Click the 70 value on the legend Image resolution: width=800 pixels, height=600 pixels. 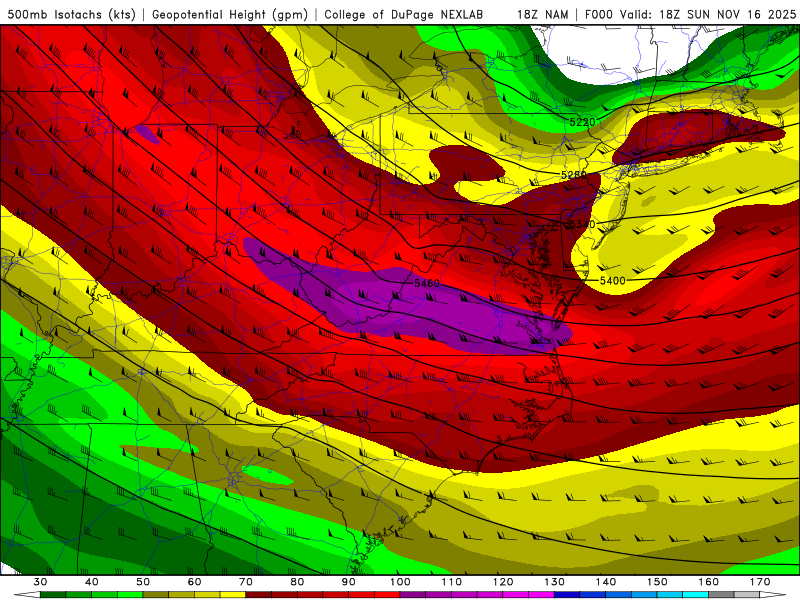point(246,582)
